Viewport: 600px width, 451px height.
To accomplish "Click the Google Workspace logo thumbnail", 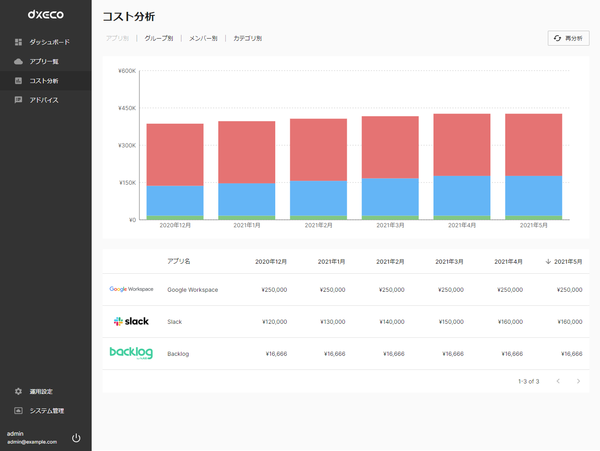I will coord(131,289).
